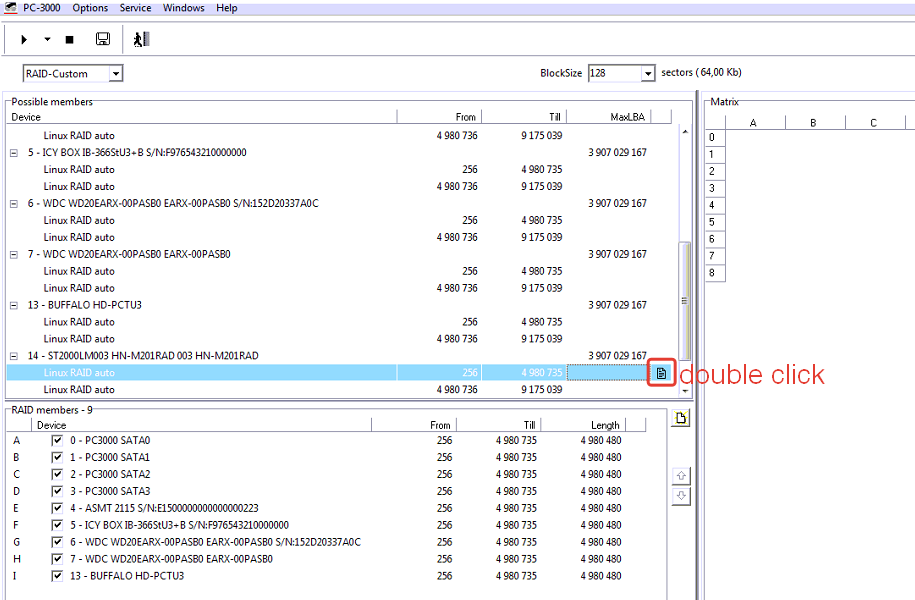The height and width of the screenshot is (600, 915).
Task: Collapse device 5 - ICY BOX IB-366StU3+B
Action: pos(14,153)
